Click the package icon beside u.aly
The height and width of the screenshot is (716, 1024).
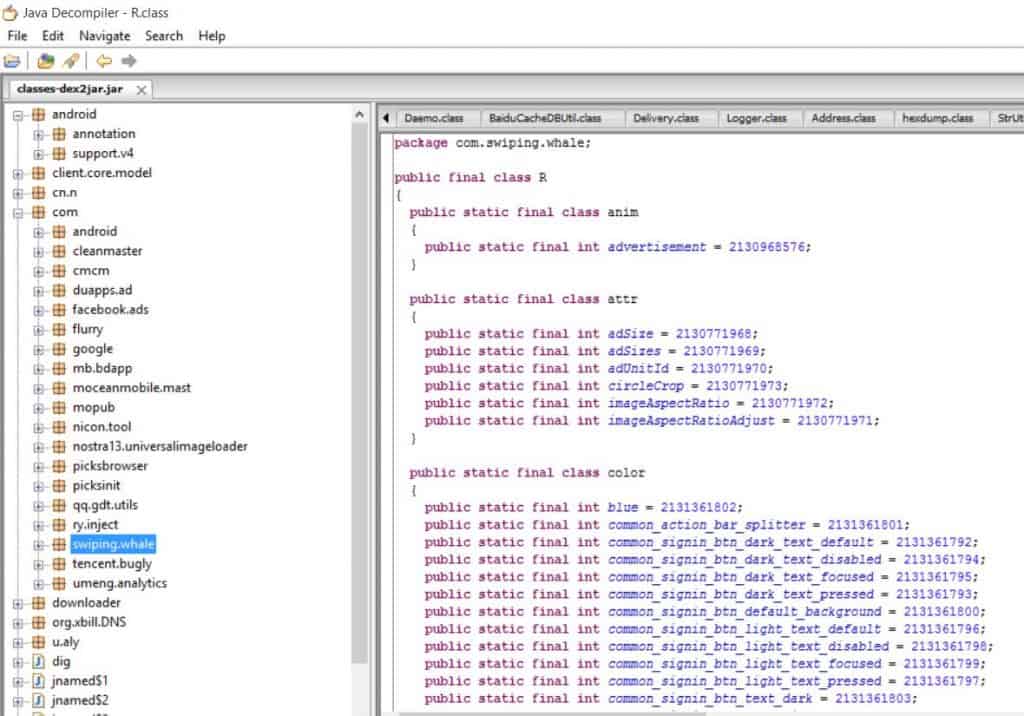coord(39,642)
